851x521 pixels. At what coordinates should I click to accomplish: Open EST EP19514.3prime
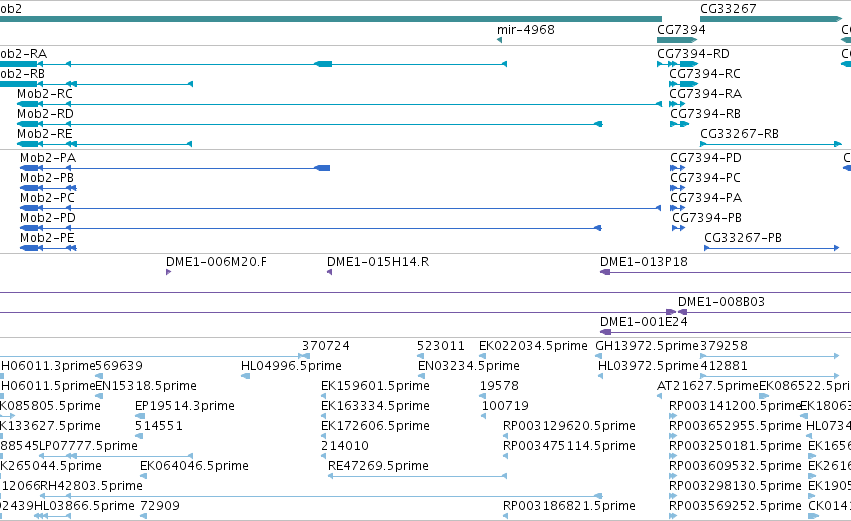(x=185, y=406)
